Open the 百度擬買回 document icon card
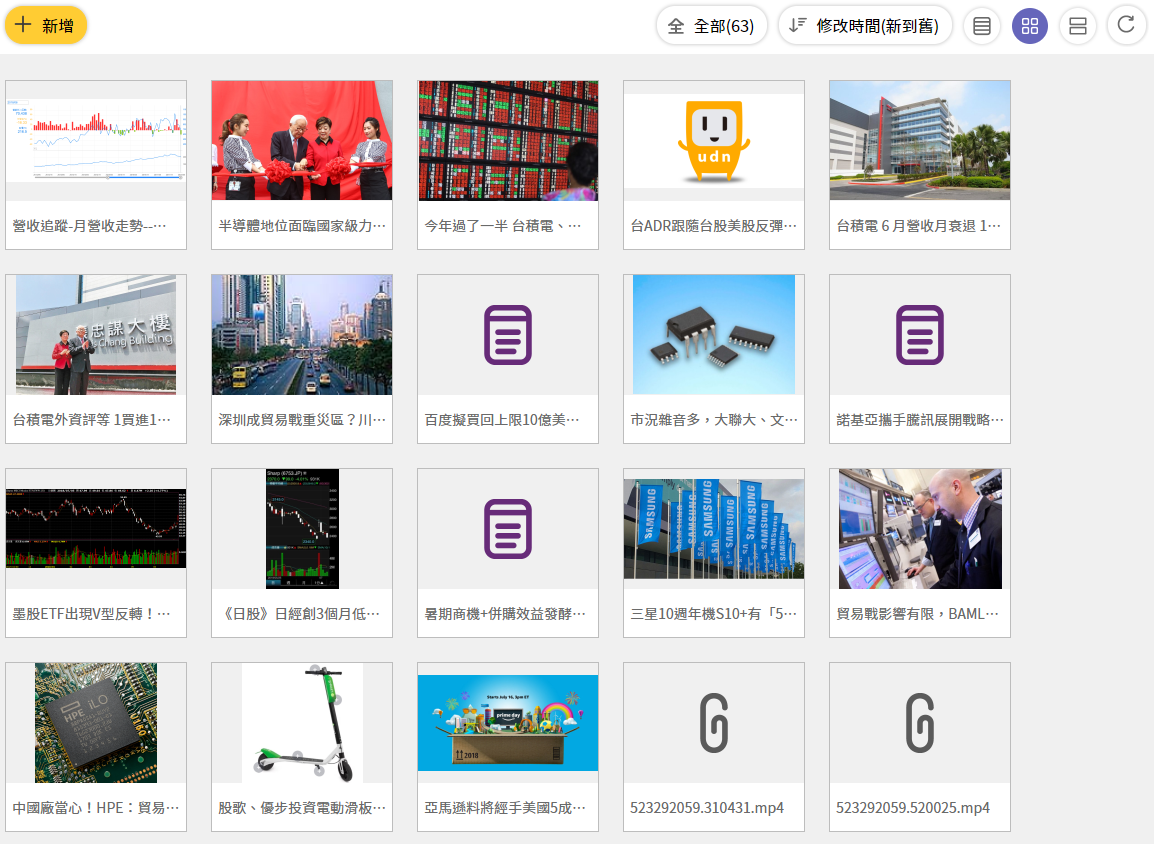The width and height of the screenshot is (1154, 844). click(x=508, y=335)
